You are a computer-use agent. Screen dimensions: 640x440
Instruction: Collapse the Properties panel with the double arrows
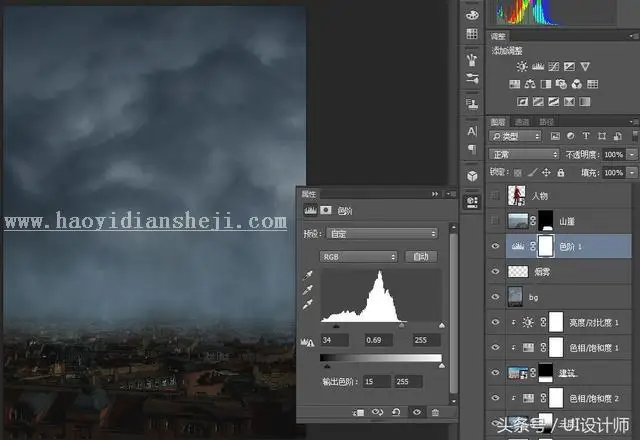pyautogui.click(x=435, y=194)
